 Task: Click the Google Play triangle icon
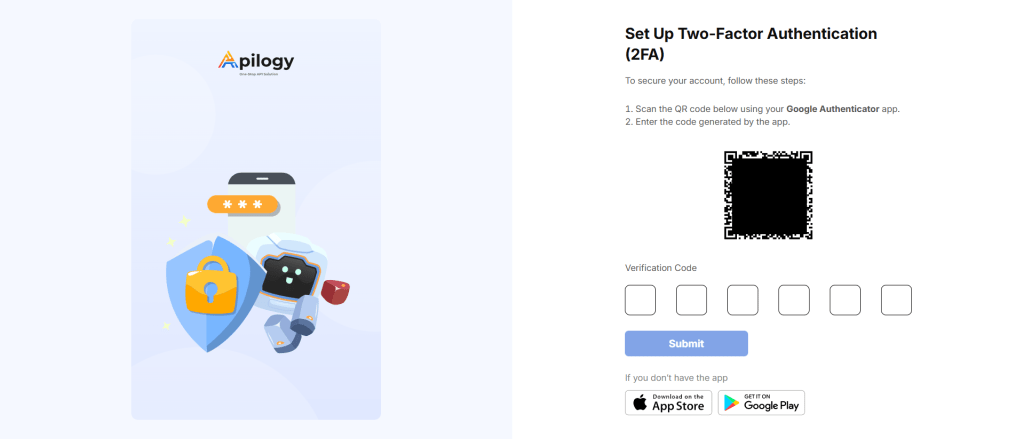tap(732, 403)
